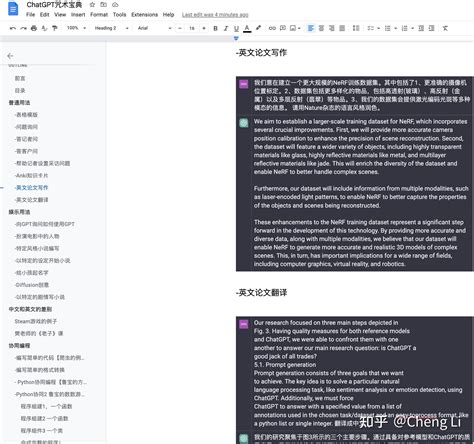Select the blue indent marker on ruler

236,39
